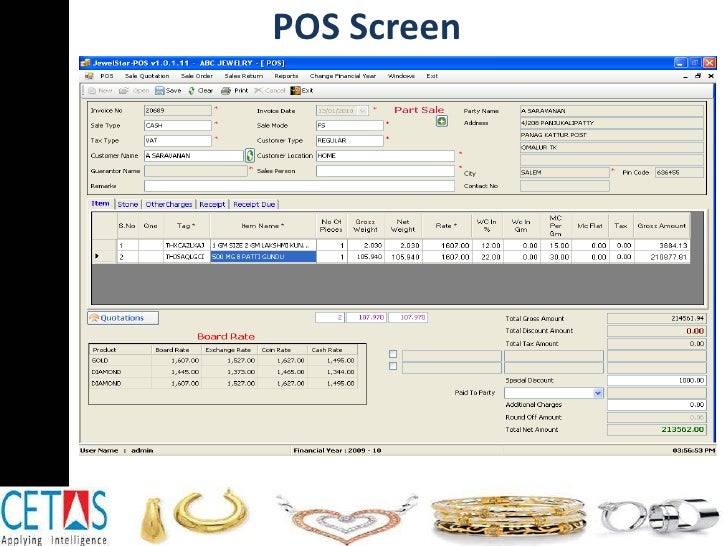Click the Cancel toolbar icon
This screenshot has height=546, width=728.
coord(259,90)
